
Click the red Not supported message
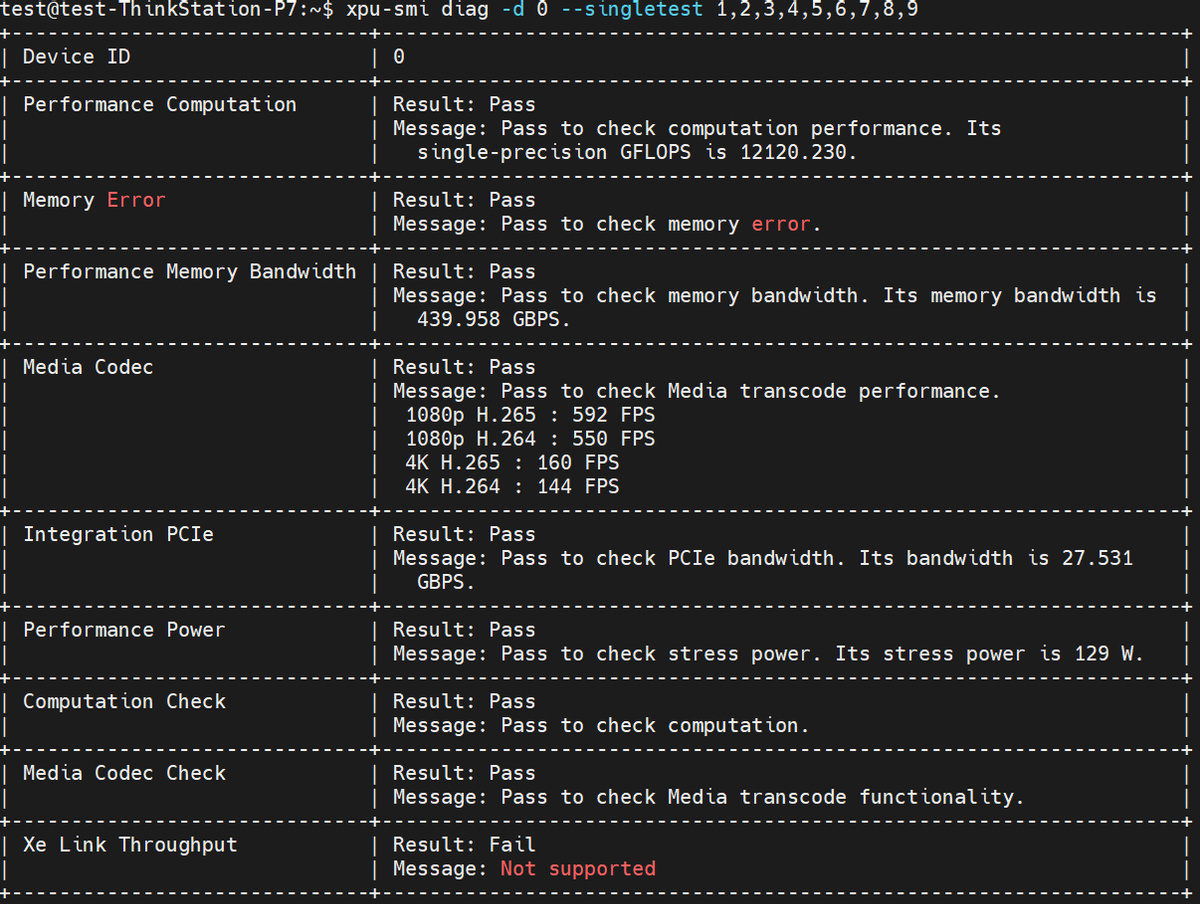(578, 868)
